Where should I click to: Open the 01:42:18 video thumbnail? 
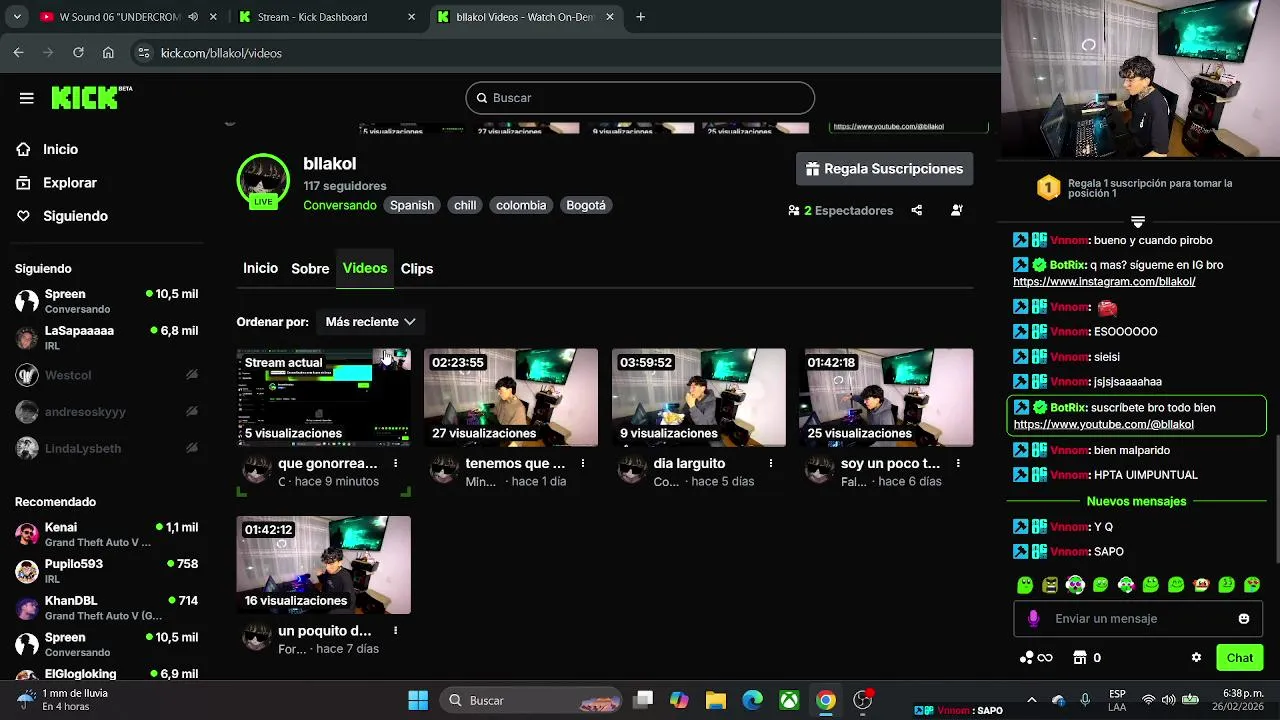(886, 397)
